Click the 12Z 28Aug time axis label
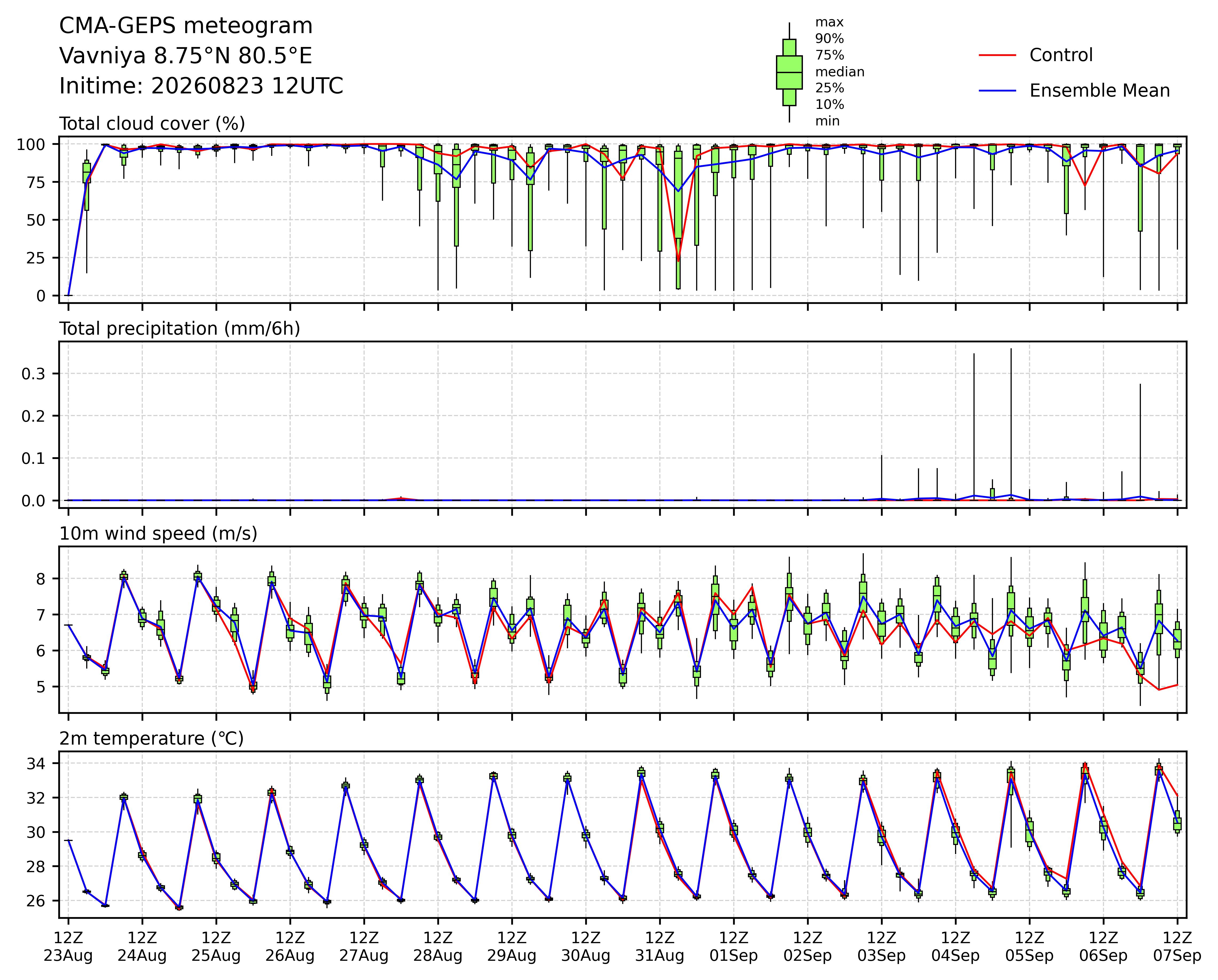This screenshot has height=980, width=1218. coord(438,947)
